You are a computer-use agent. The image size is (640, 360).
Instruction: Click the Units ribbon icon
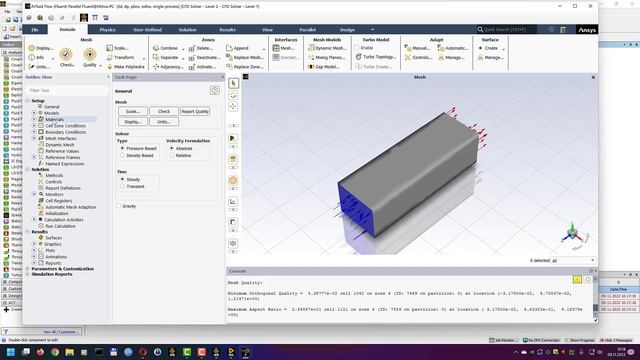(39, 67)
